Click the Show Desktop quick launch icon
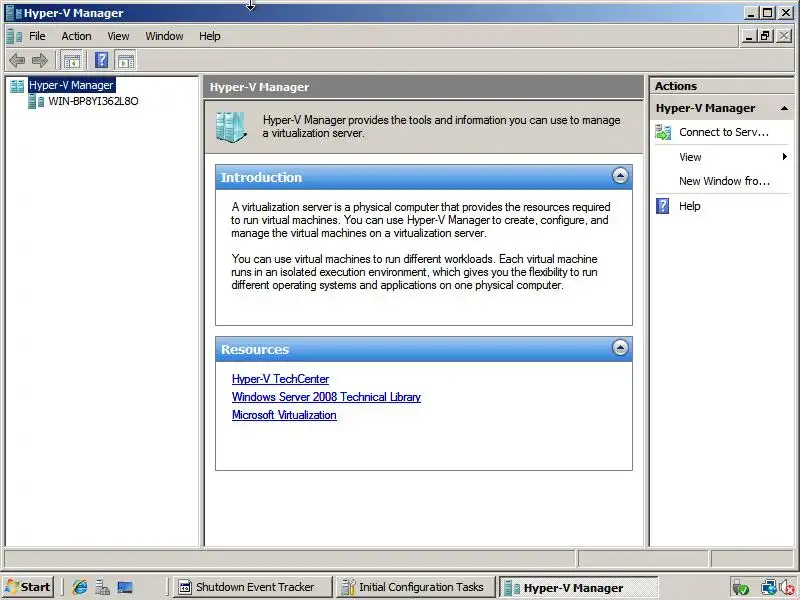Viewport: 800px width, 600px height. tap(125, 587)
